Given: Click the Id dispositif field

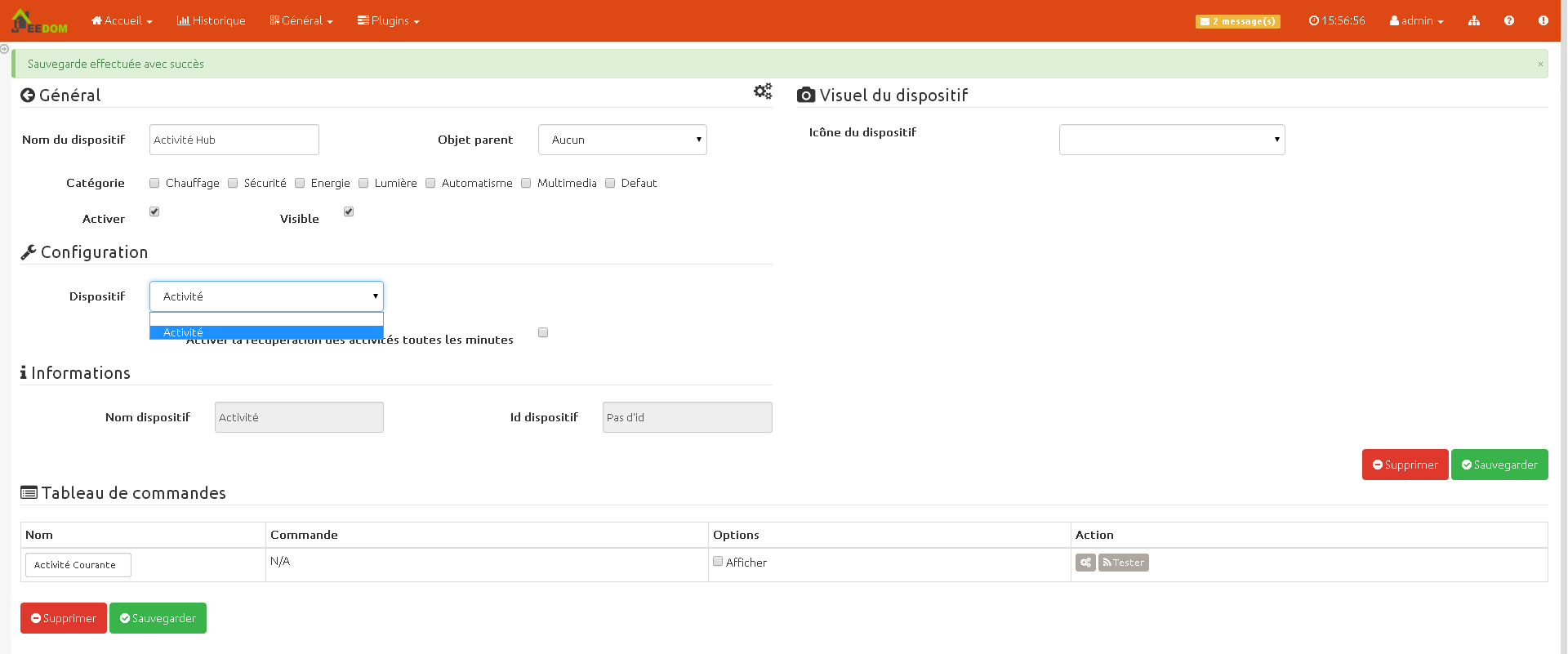Looking at the screenshot, I should [688, 417].
